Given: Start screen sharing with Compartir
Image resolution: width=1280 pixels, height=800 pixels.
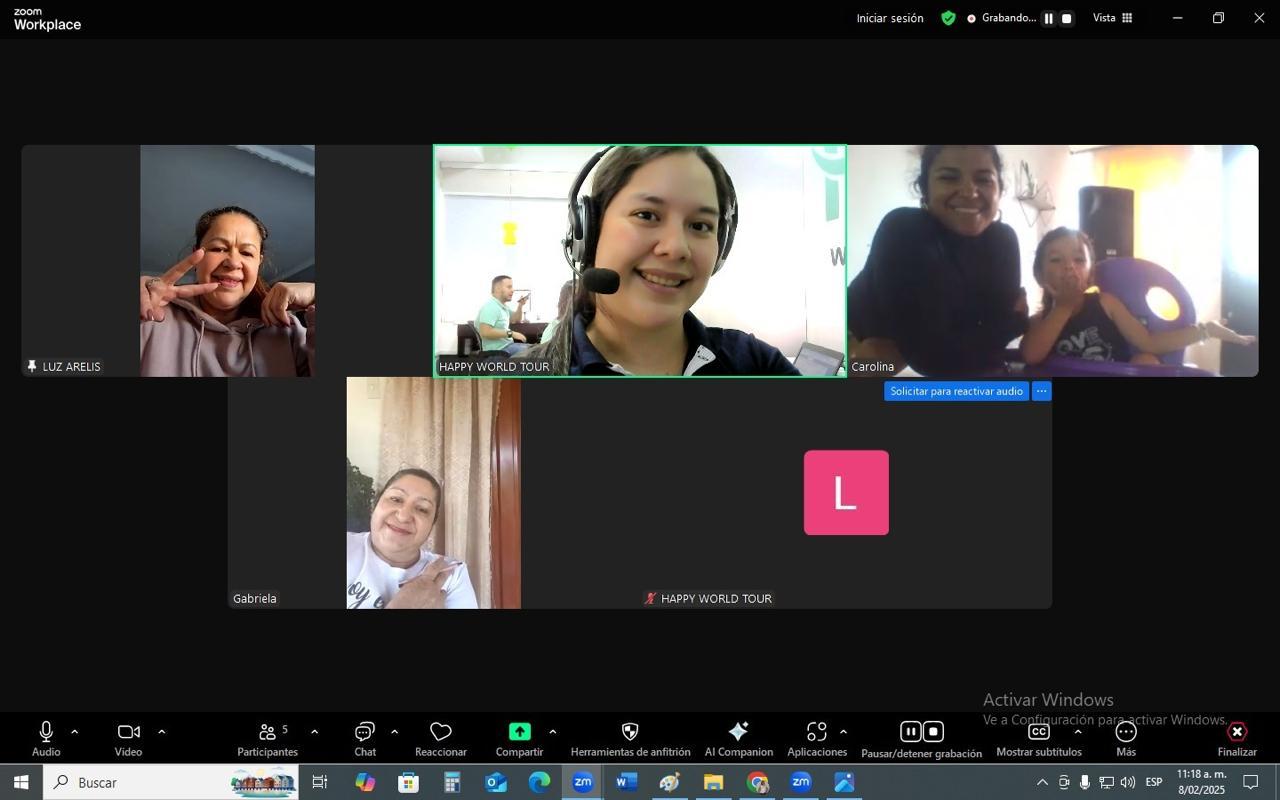Looking at the screenshot, I should pos(519,738).
